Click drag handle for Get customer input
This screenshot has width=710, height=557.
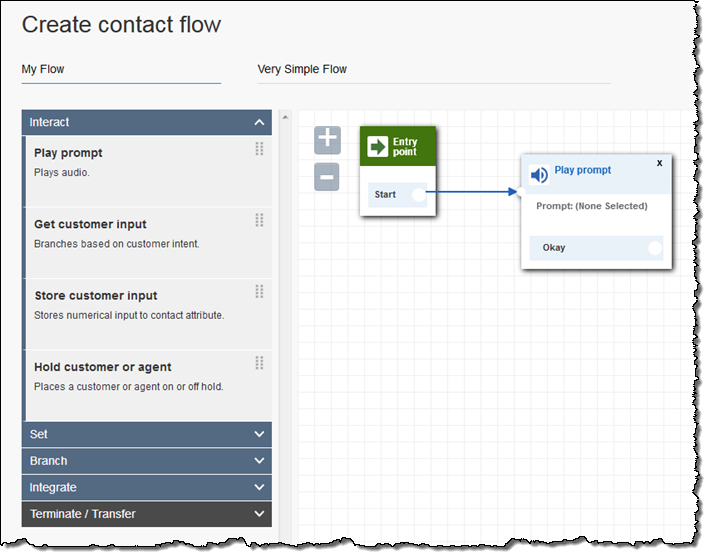point(259,220)
